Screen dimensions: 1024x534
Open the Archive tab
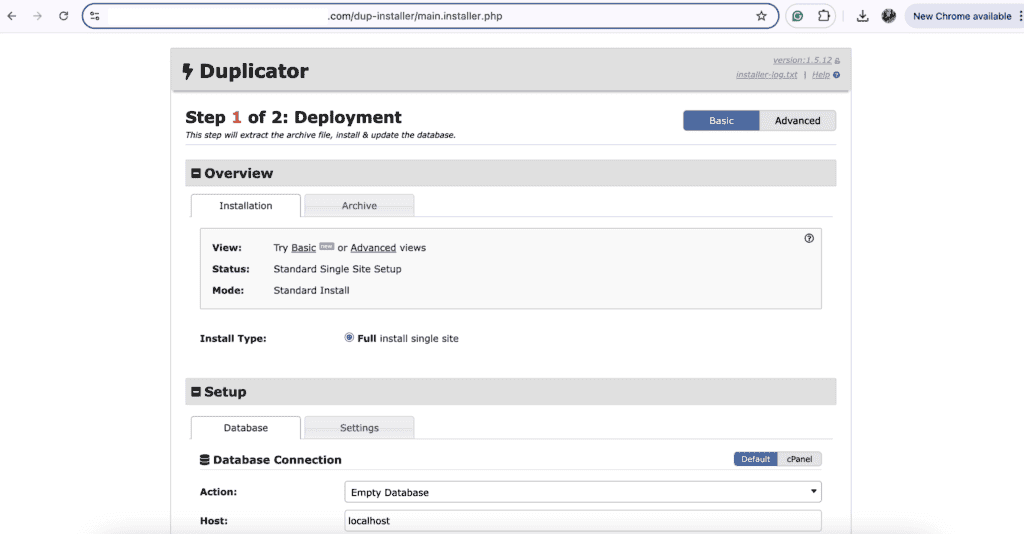pyautogui.click(x=359, y=206)
